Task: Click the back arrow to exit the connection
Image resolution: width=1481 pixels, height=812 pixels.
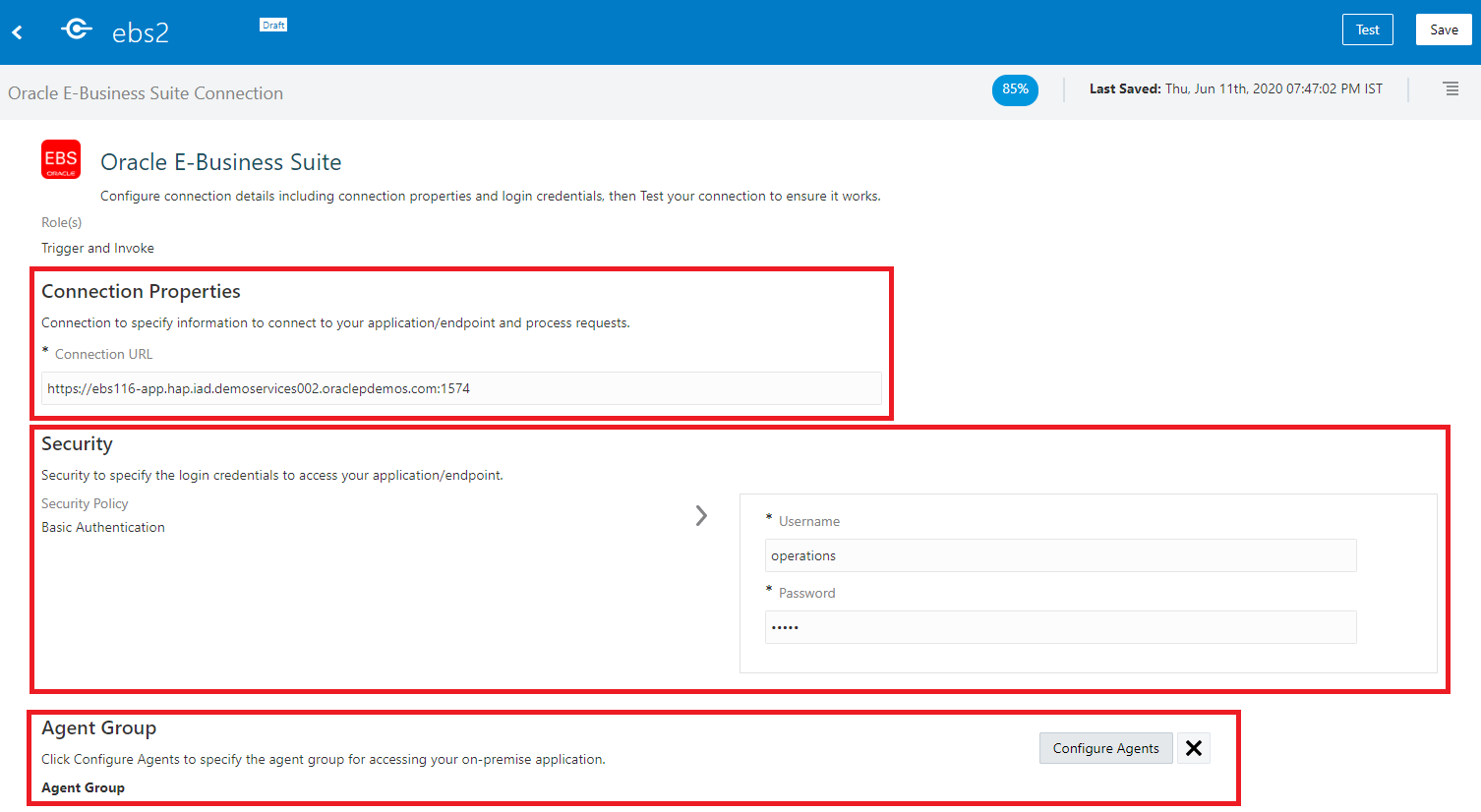Action: [17, 30]
